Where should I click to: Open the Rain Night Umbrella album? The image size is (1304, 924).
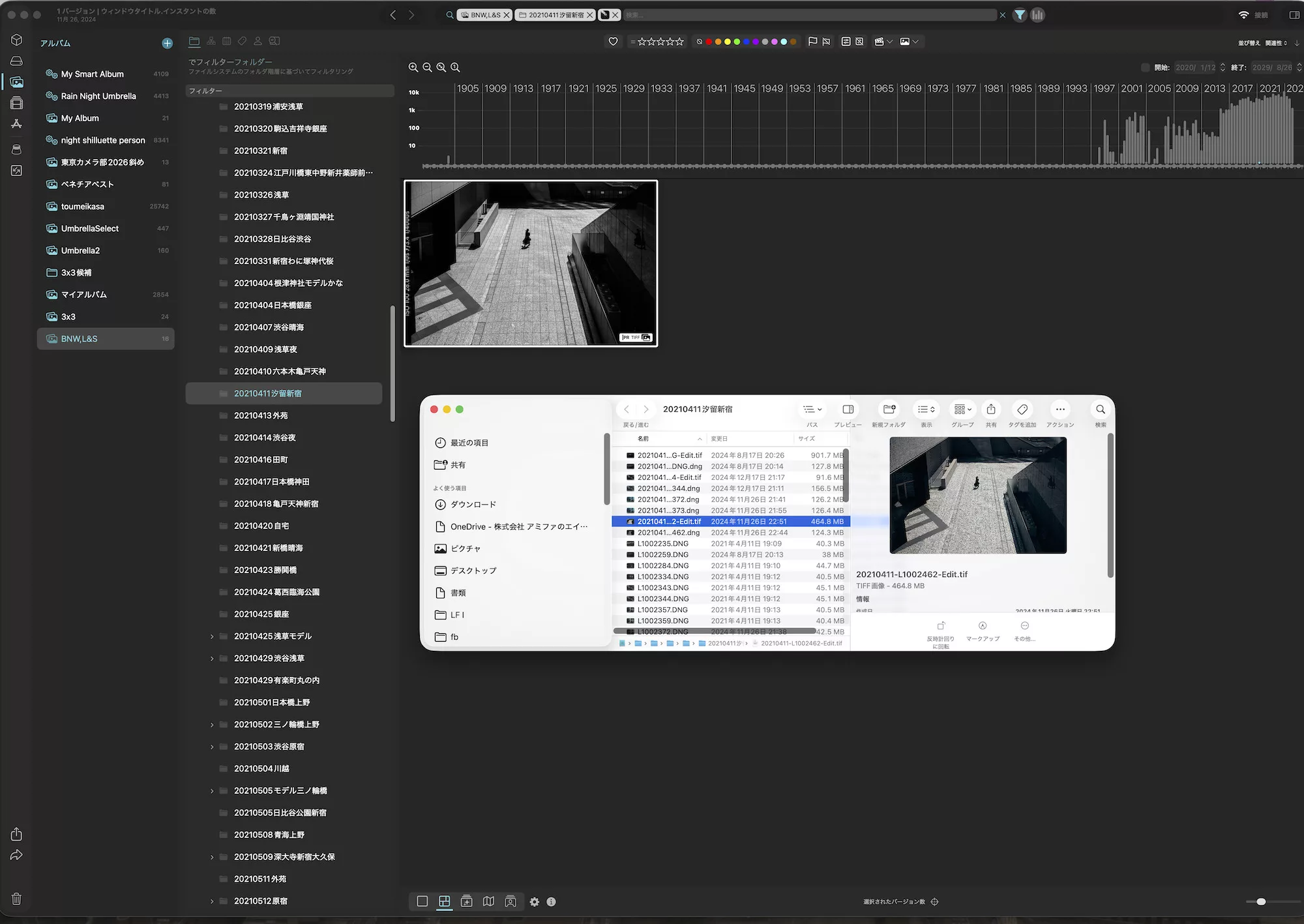coord(98,96)
